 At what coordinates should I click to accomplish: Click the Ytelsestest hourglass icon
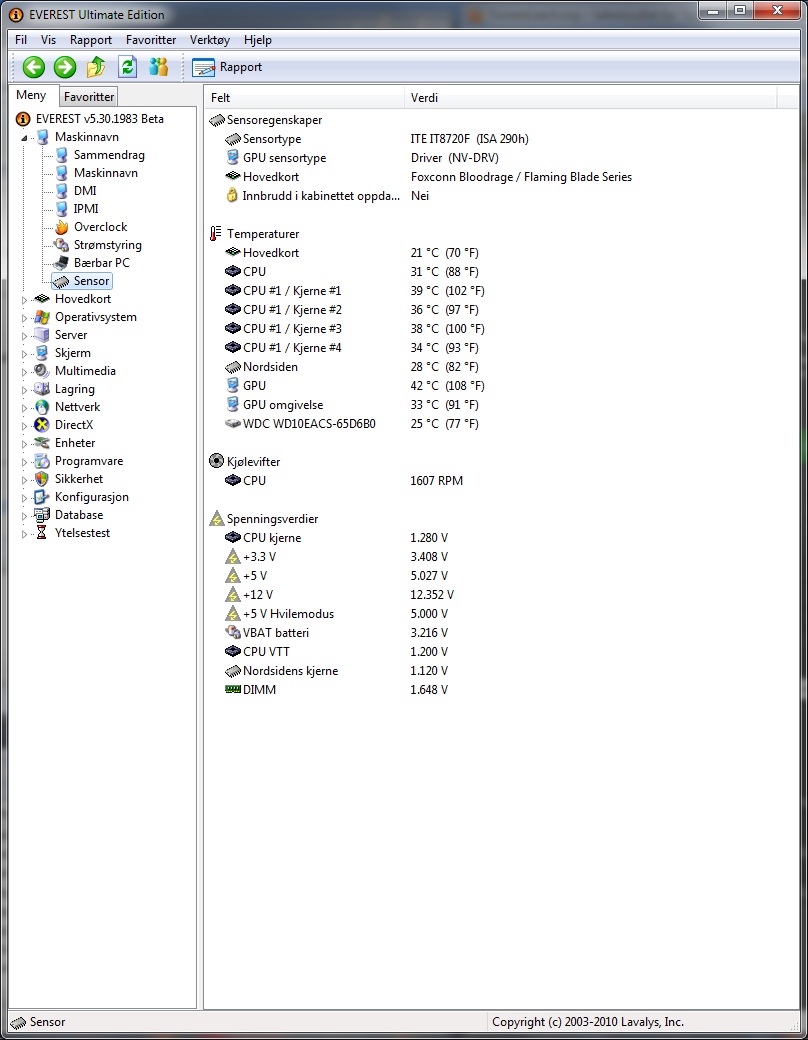(42, 533)
